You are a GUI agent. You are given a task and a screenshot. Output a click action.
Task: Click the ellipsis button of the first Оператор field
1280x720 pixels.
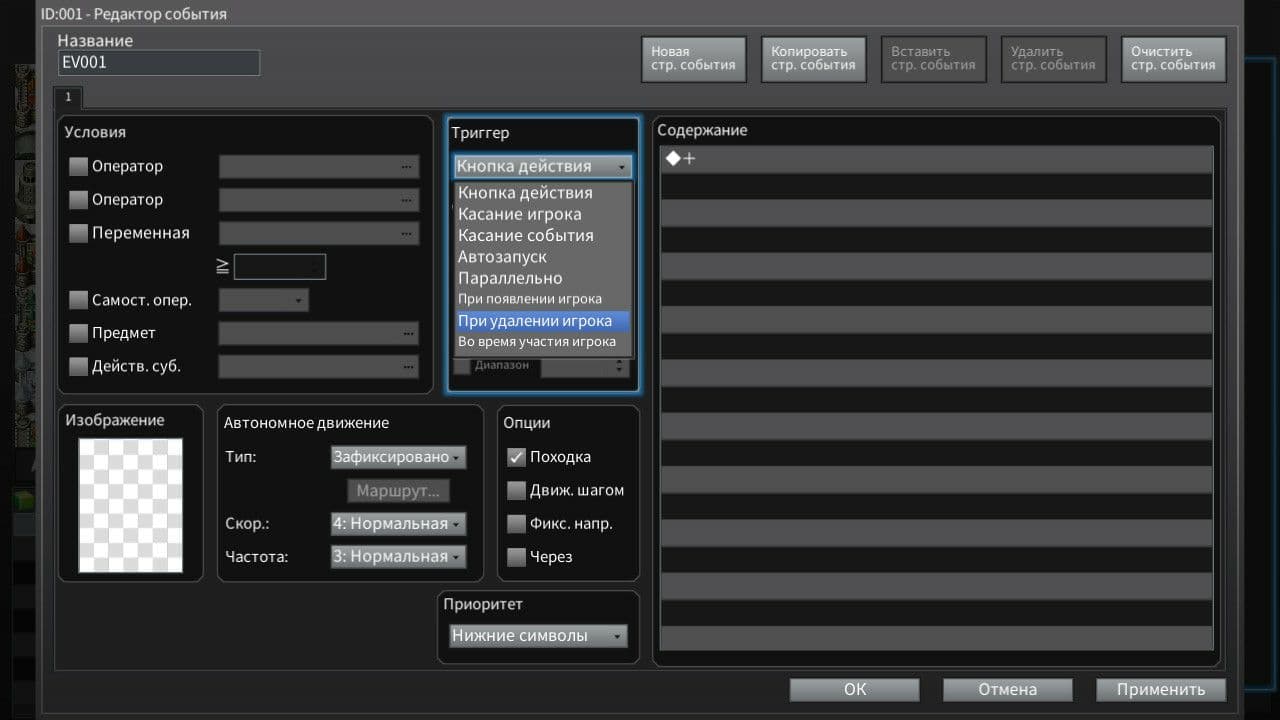[x=406, y=167]
